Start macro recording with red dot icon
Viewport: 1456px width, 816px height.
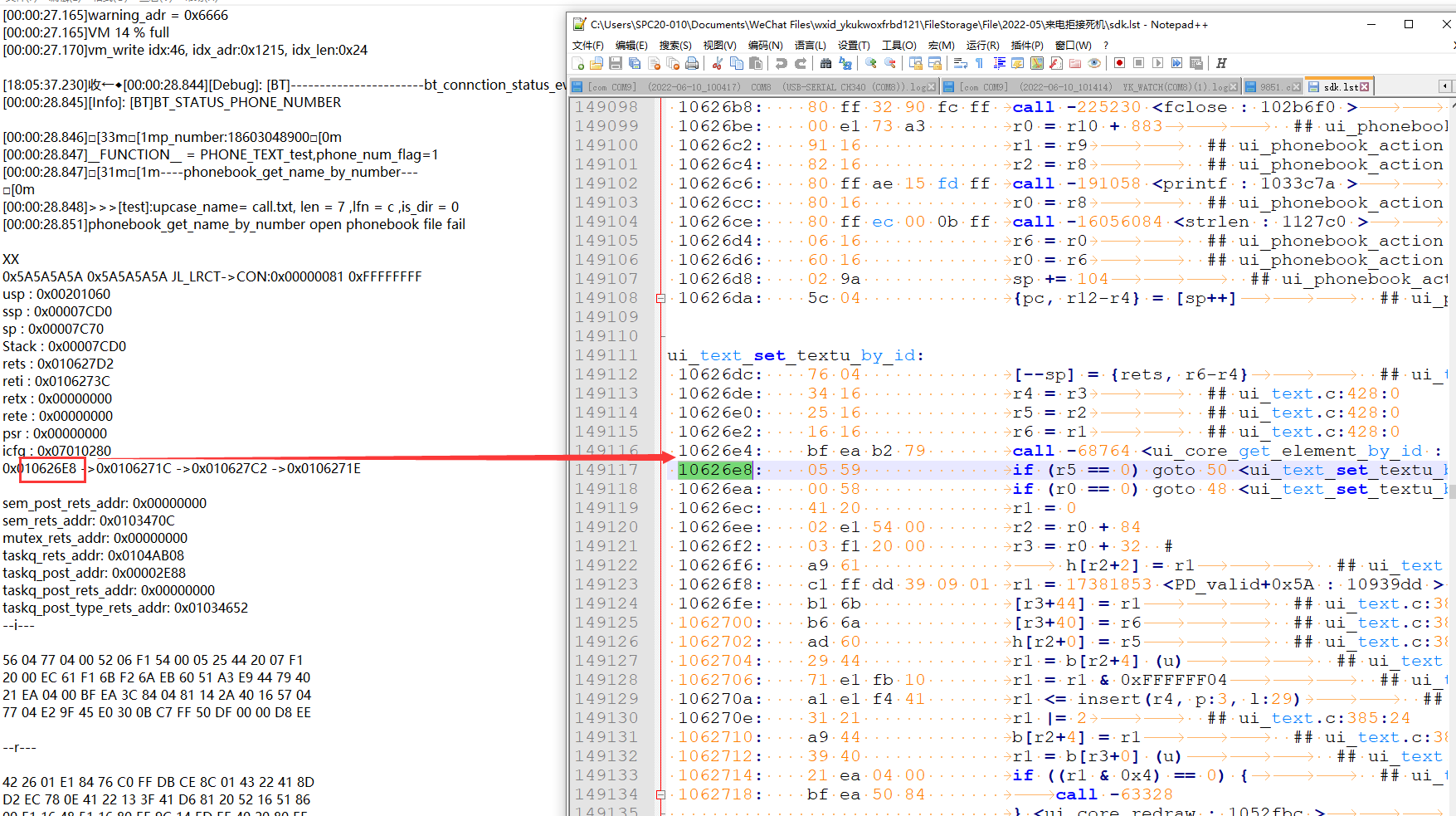click(x=1120, y=63)
